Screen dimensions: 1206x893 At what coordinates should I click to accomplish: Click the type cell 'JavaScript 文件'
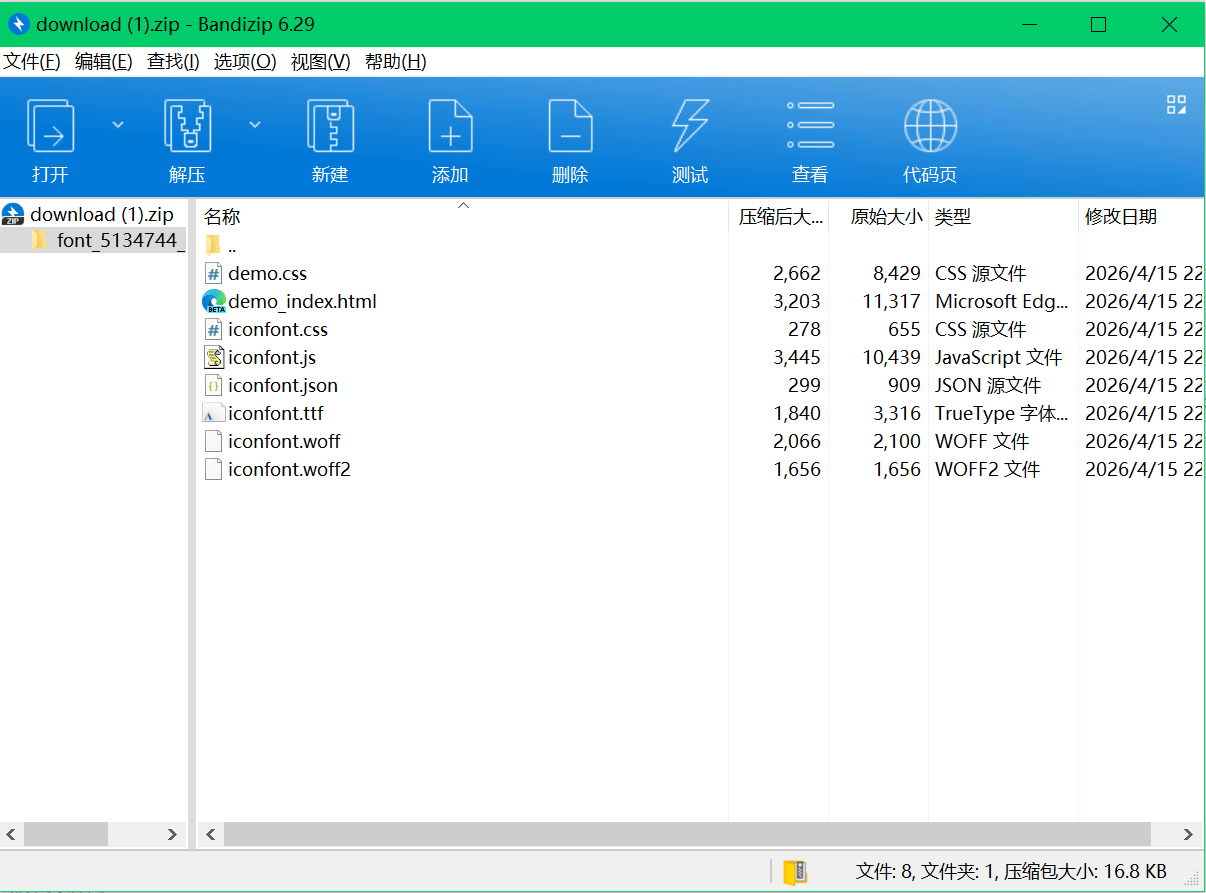click(x=999, y=357)
